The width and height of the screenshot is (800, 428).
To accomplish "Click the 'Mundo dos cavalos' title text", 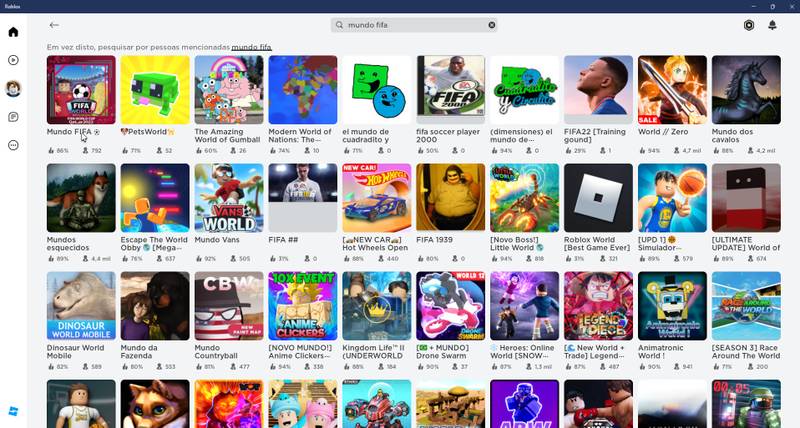I will click(x=732, y=135).
